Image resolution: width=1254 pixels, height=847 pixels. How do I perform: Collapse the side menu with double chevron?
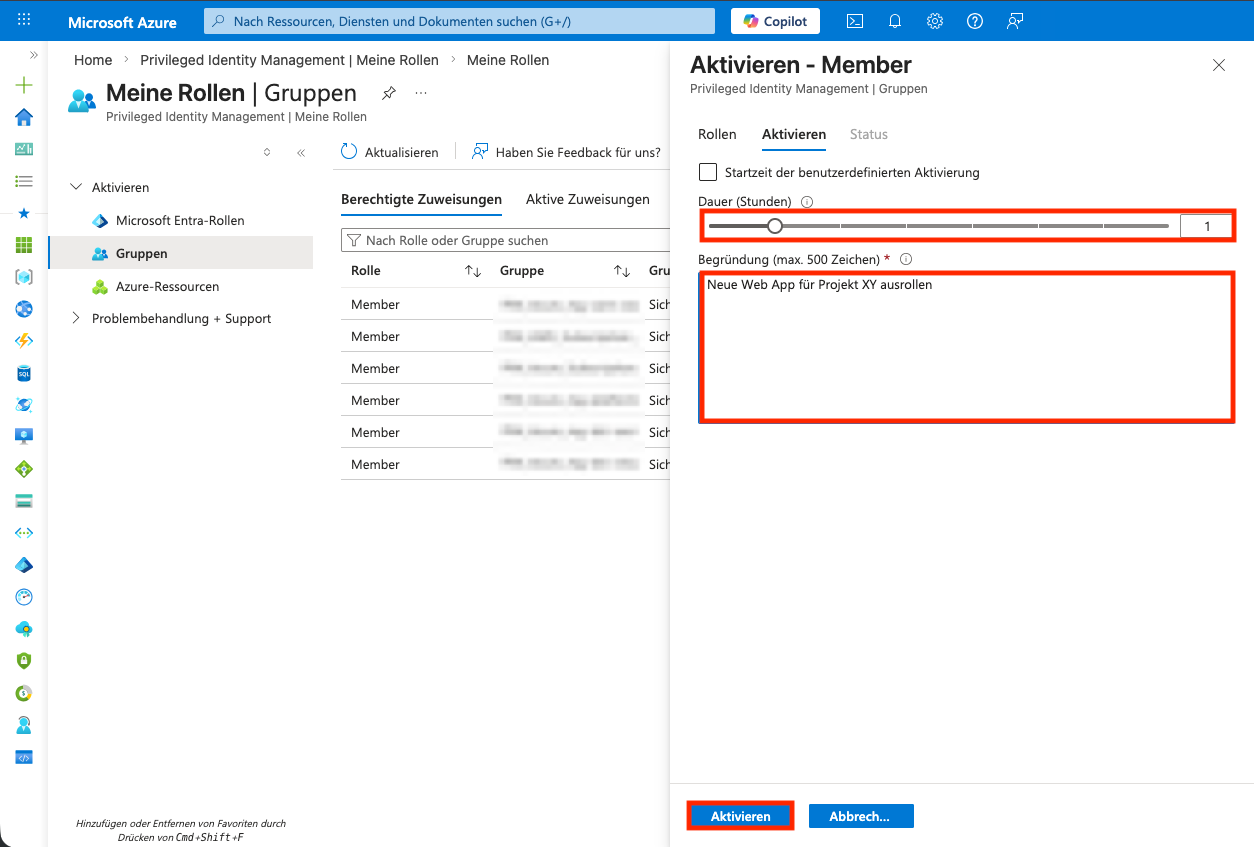click(x=301, y=153)
